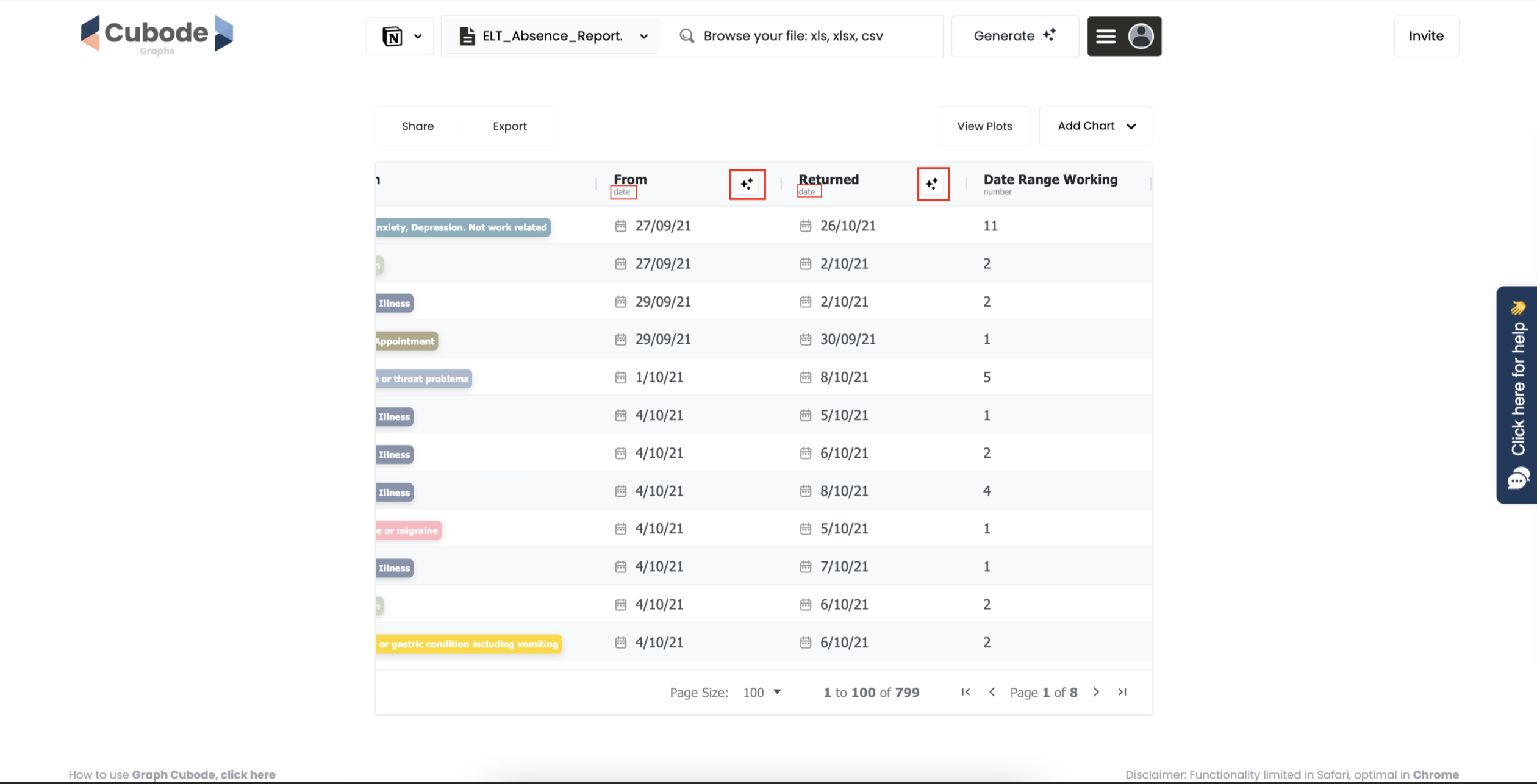Open the hamburger menu icon
Viewport: 1537px width, 784px height.
pyautogui.click(x=1105, y=37)
